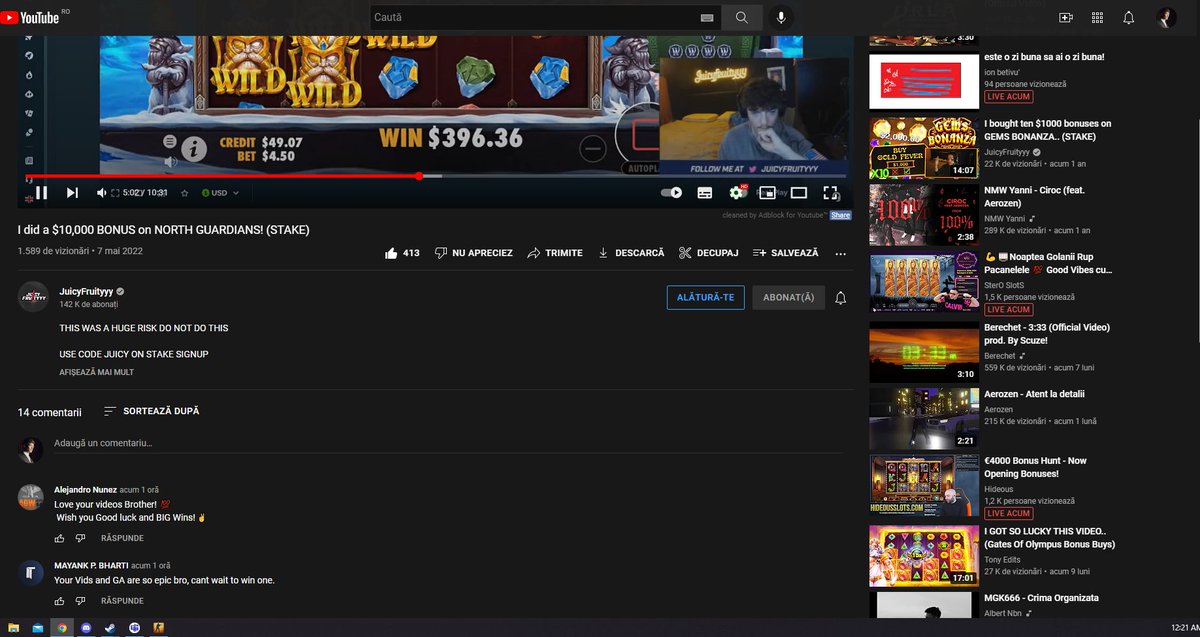Open '€4000 Bonus Hunt' live video
The width and height of the screenshot is (1200, 637).
coord(1036,467)
